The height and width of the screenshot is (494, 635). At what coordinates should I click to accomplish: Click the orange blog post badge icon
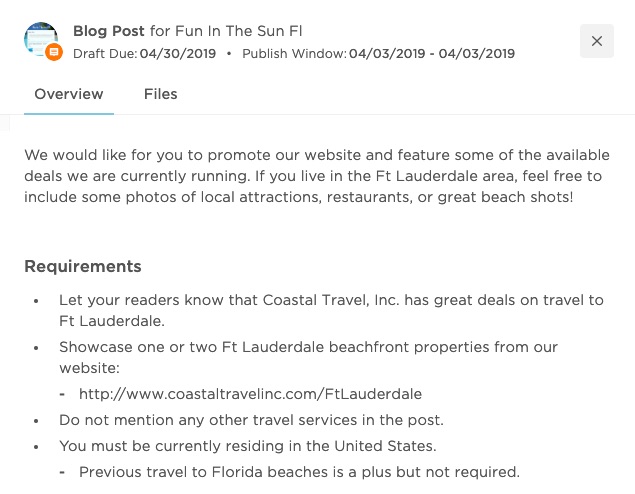[x=54, y=52]
